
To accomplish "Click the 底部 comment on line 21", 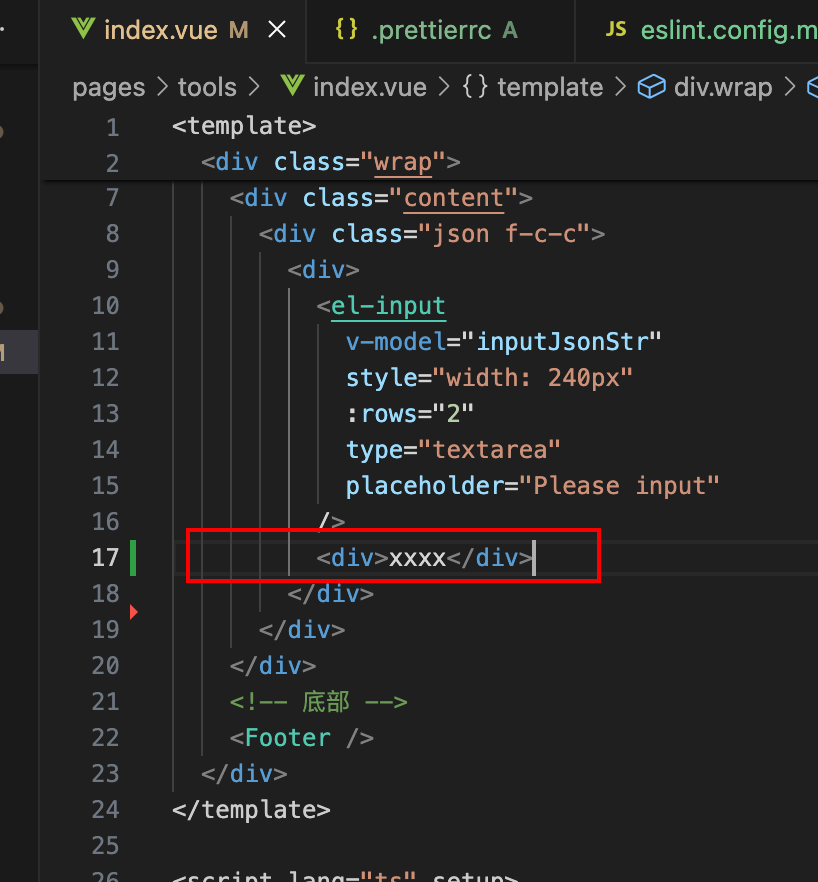I will pos(318,702).
